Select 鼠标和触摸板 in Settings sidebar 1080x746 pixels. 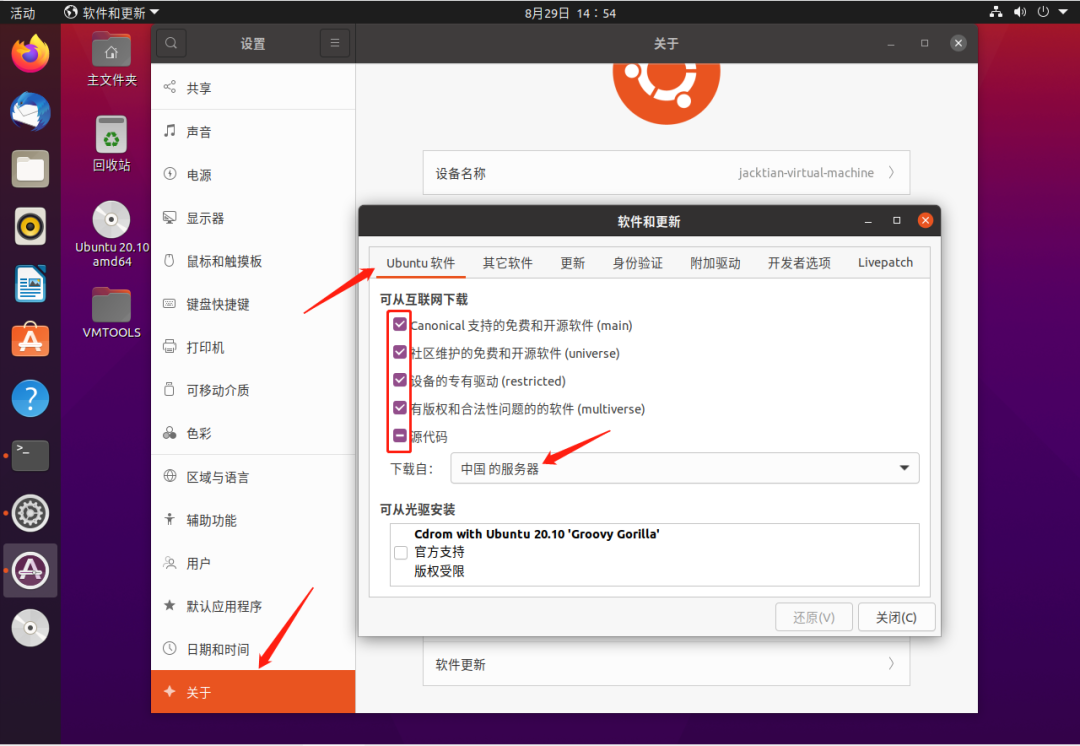pyautogui.click(x=253, y=261)
